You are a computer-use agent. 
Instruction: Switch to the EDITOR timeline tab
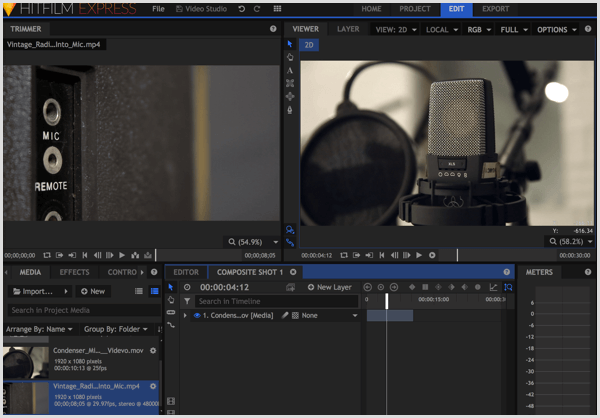point(186,272)
